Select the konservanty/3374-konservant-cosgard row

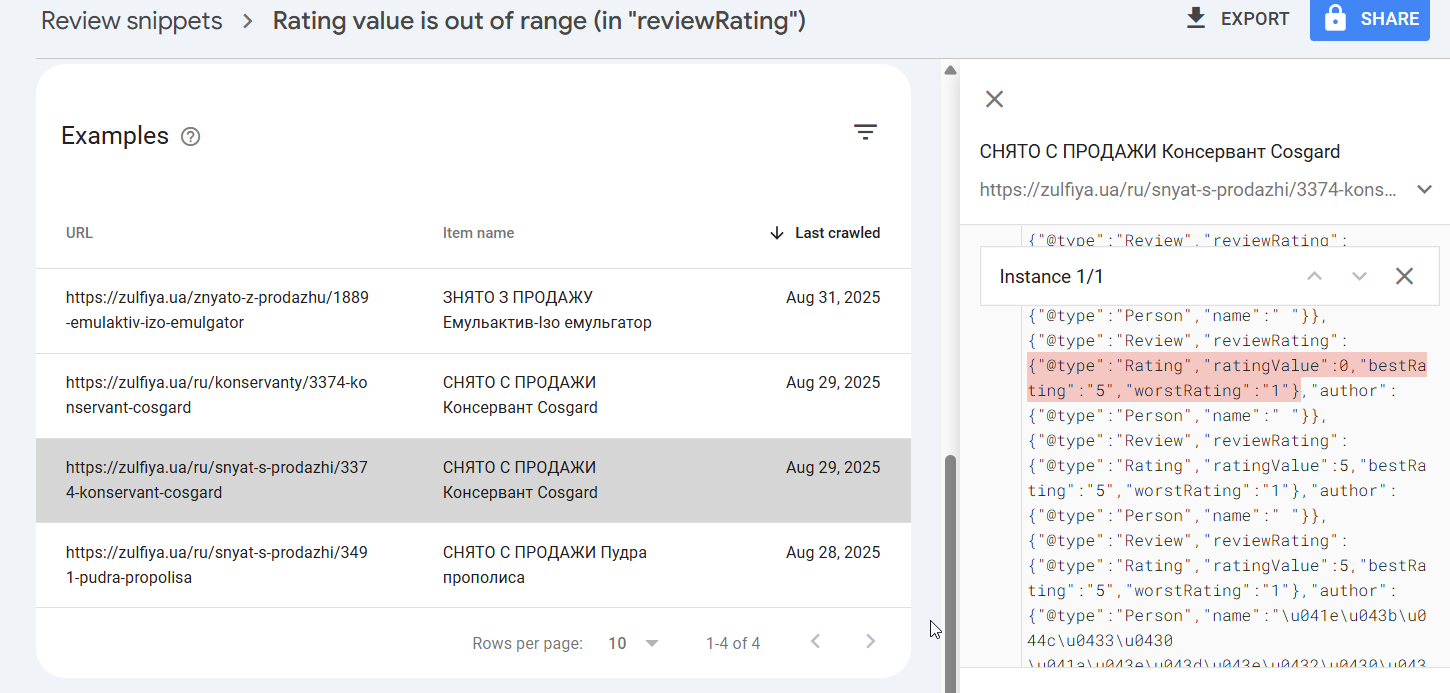217,395
